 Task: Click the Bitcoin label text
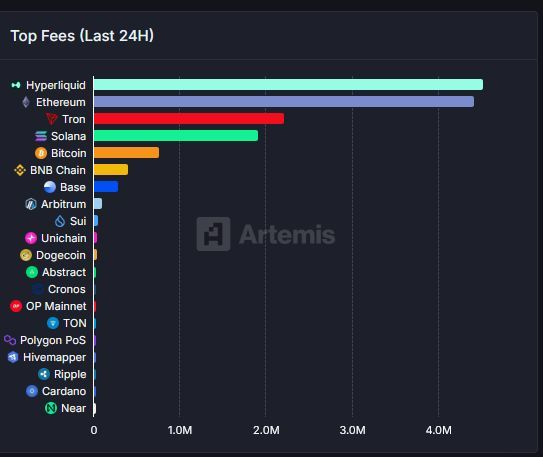coord(69,153)
